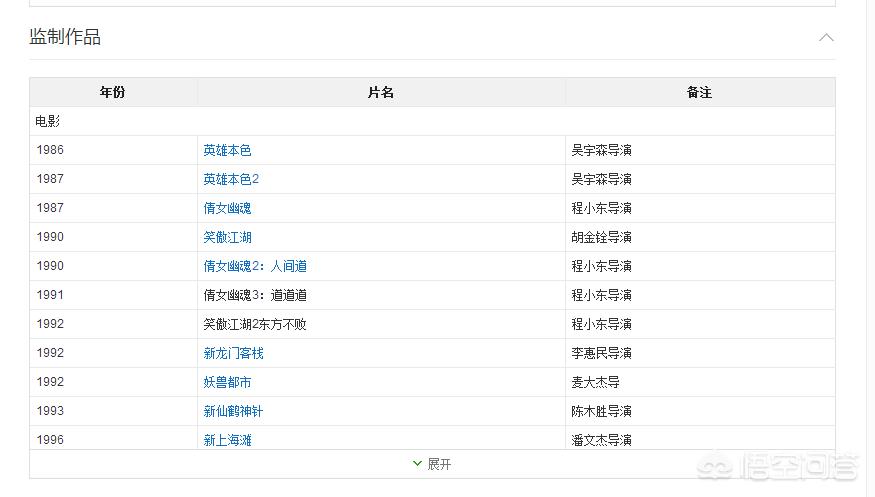Select 程小东导演 in the 倩女幽魂3：道道道 row
Viewport: 875px width, 497px height.
(602, 295)
